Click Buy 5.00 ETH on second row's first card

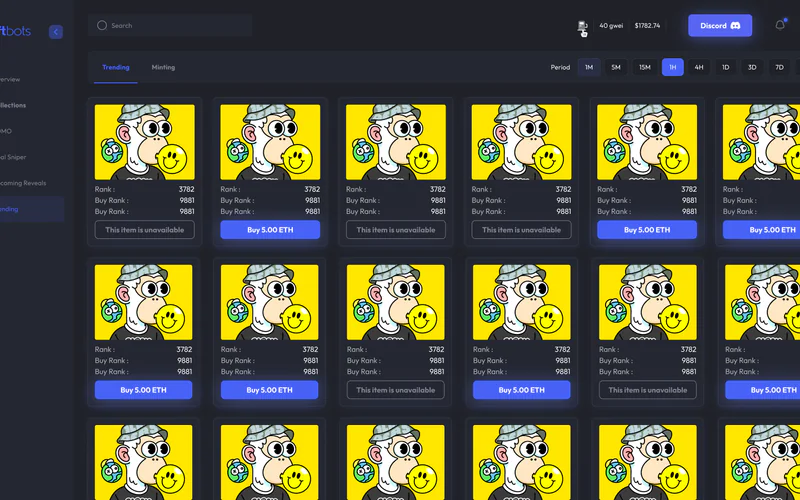143,390
